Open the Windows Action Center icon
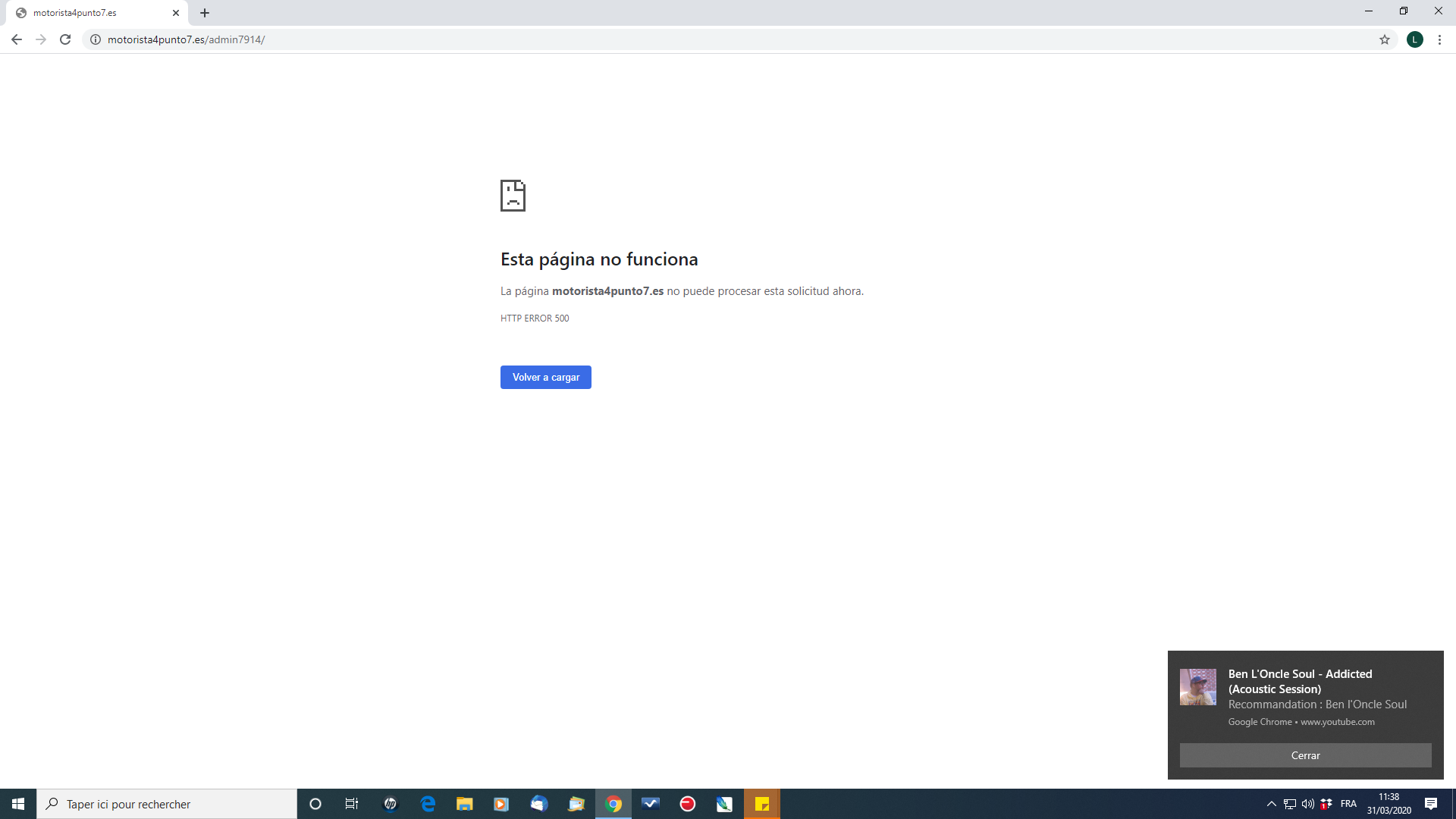The image size is (1456, 819). pyautogui.click(x=1431, y=804)
